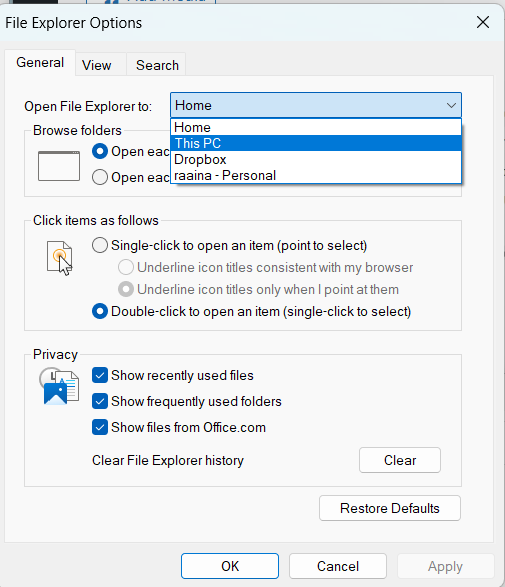Open the Search tab

coord(157,65)
